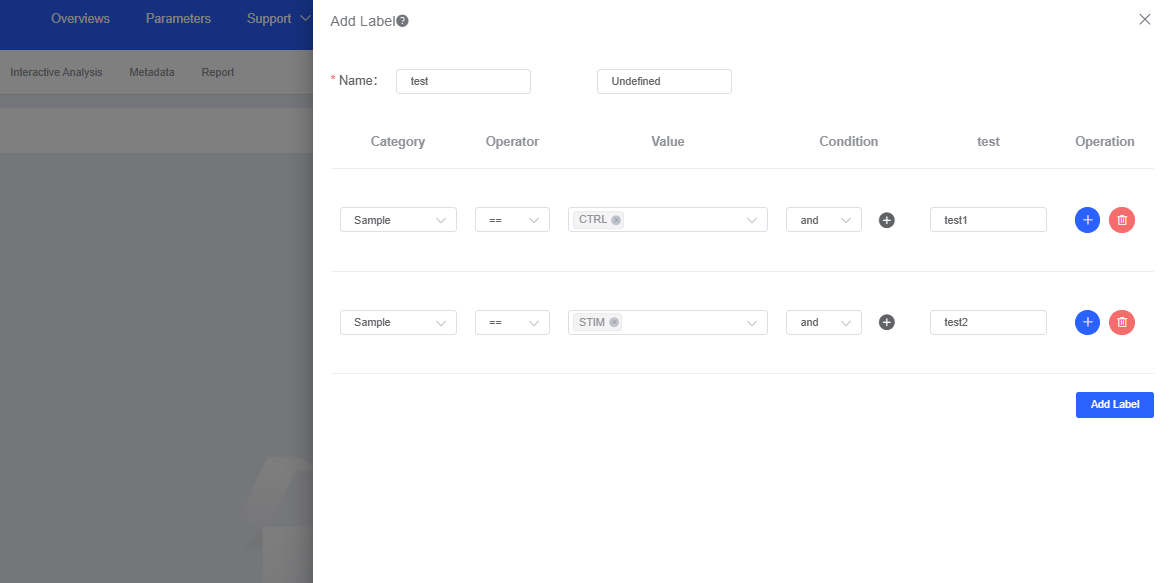Click the blue plus button in test1 row
Image resolution: width=1169 pixels, height=583 pixels.
click(1087, 220)
